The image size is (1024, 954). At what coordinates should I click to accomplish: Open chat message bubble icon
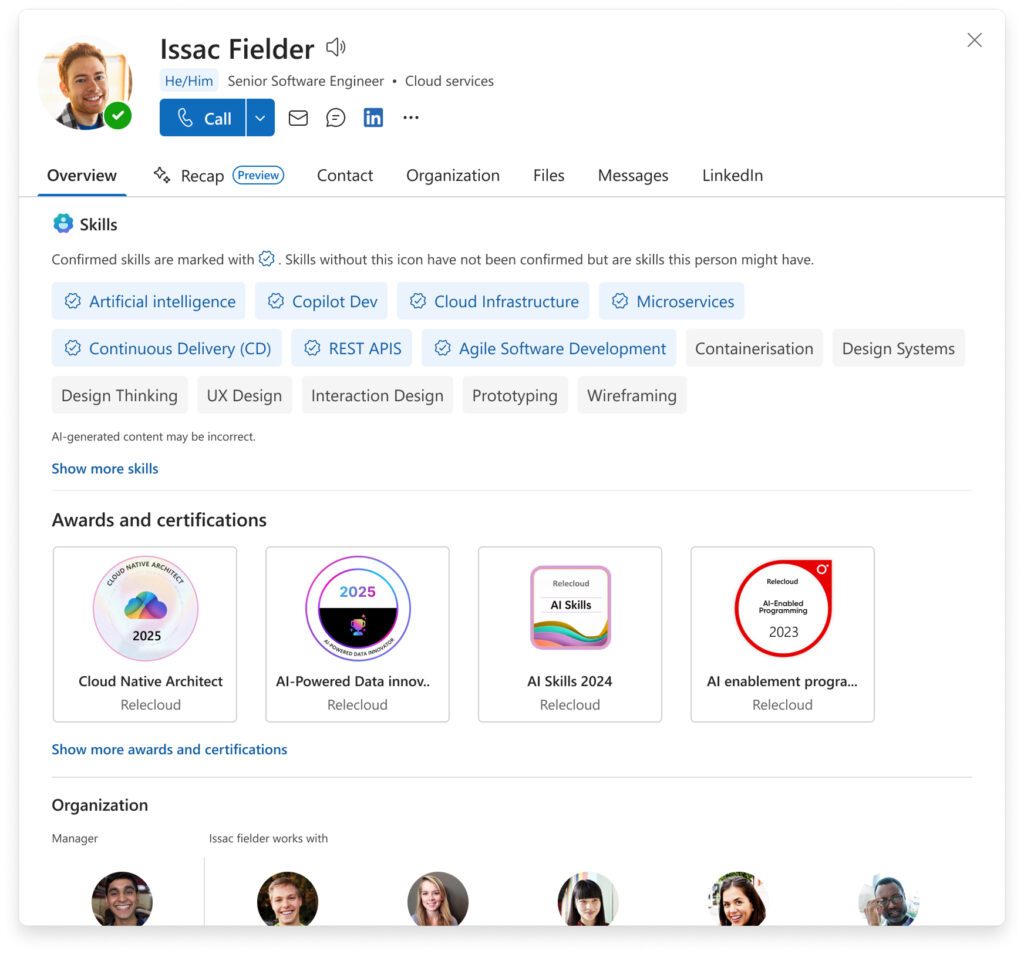336,118
